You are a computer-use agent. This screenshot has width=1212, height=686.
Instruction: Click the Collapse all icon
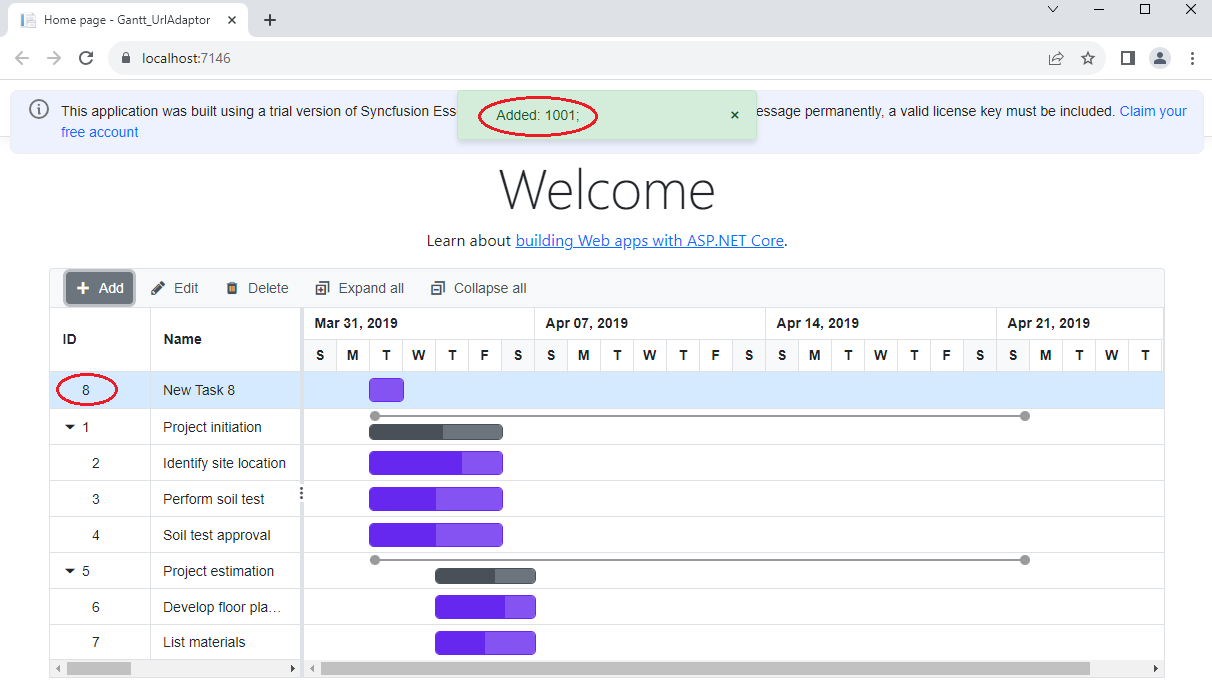[x=437, y=288]
